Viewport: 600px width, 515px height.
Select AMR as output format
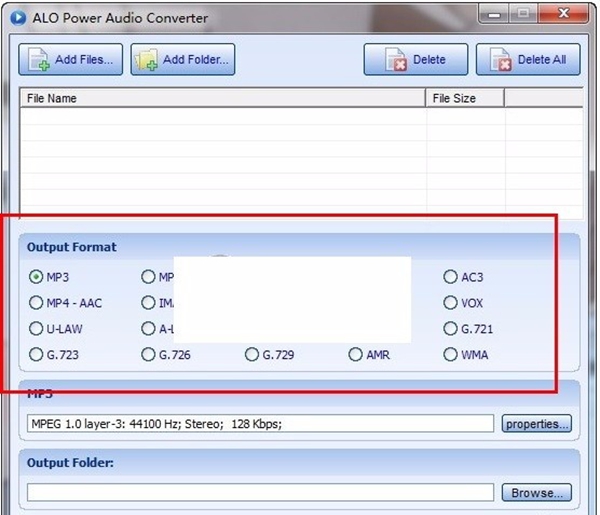coord(369,355)
